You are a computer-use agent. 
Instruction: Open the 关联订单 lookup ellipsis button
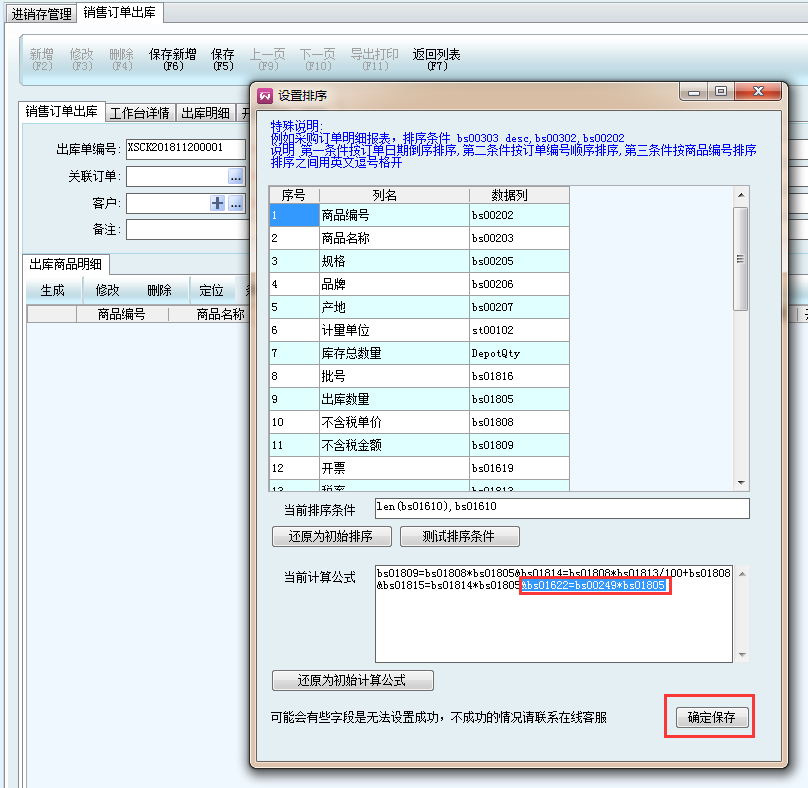[236, 176]
